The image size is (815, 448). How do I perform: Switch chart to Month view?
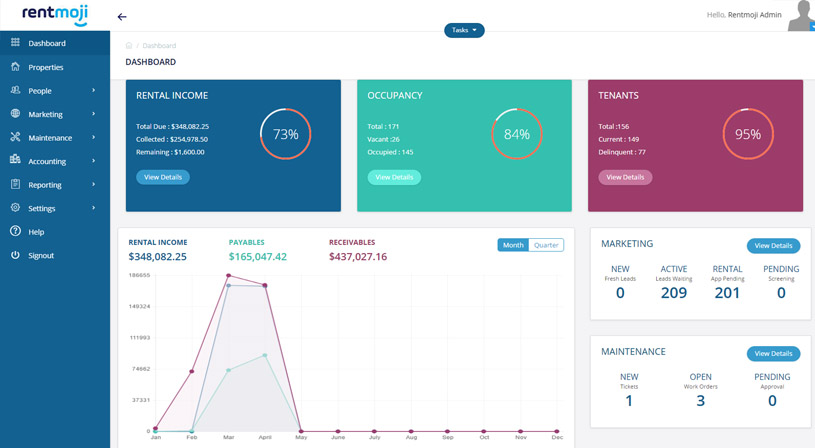(513, 245)
